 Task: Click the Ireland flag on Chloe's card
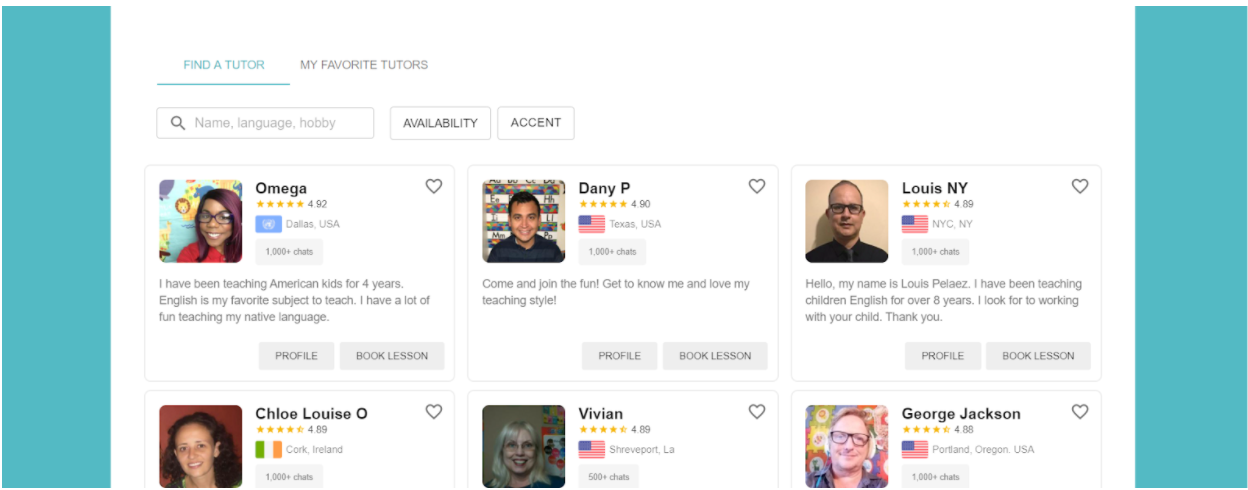[268, 449]
